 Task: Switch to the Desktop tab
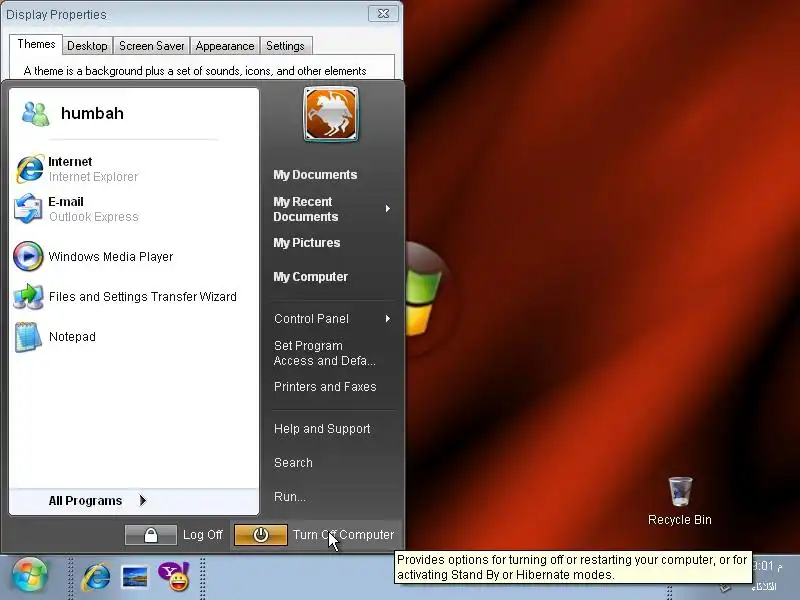[87, 46]
